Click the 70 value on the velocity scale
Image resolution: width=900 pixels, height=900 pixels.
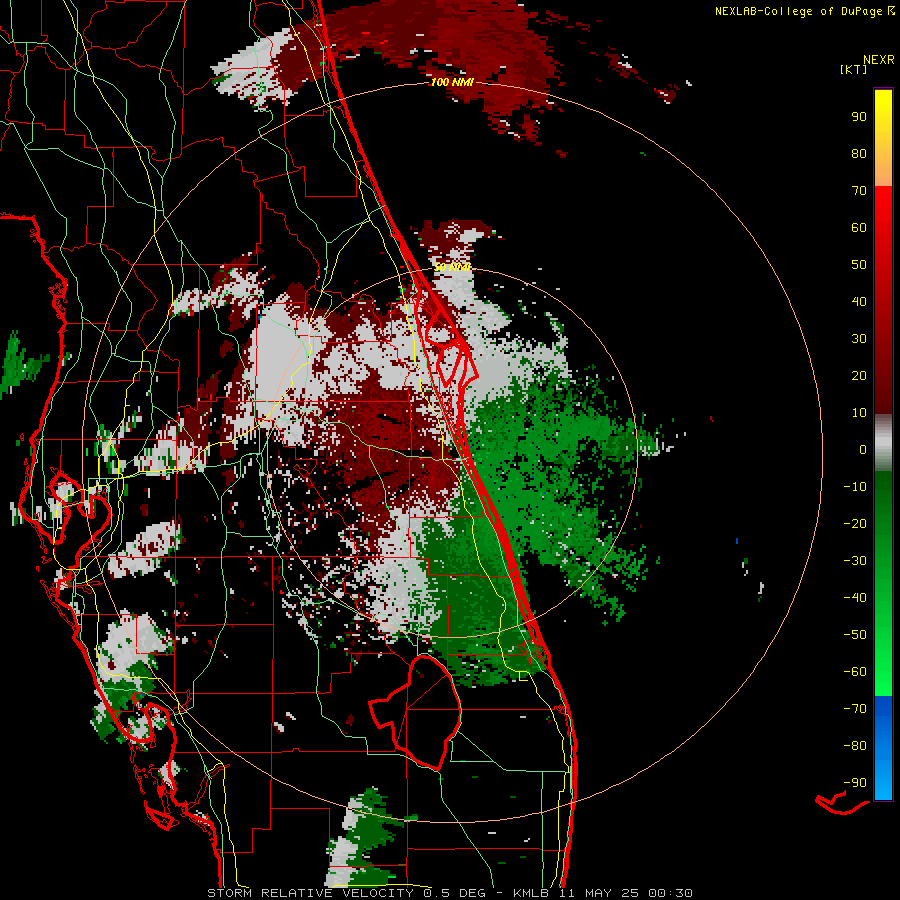[859, 191]
